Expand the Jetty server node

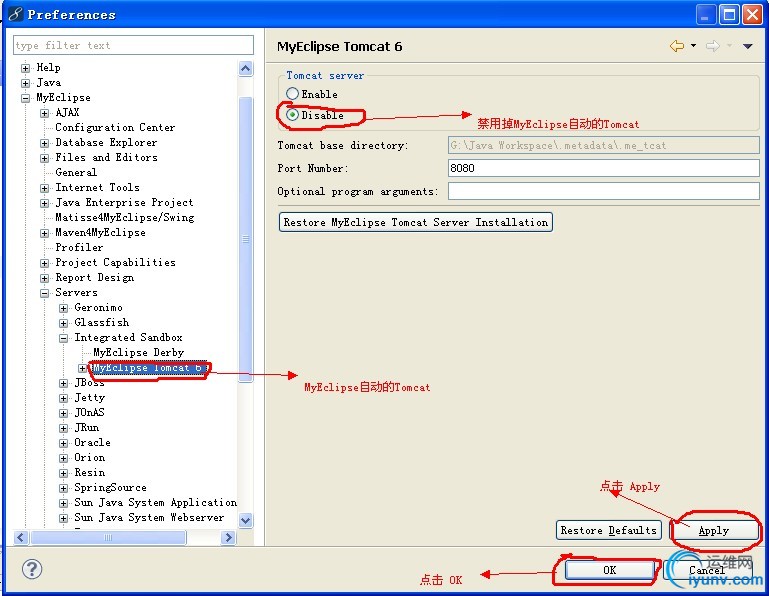point(63,398)
